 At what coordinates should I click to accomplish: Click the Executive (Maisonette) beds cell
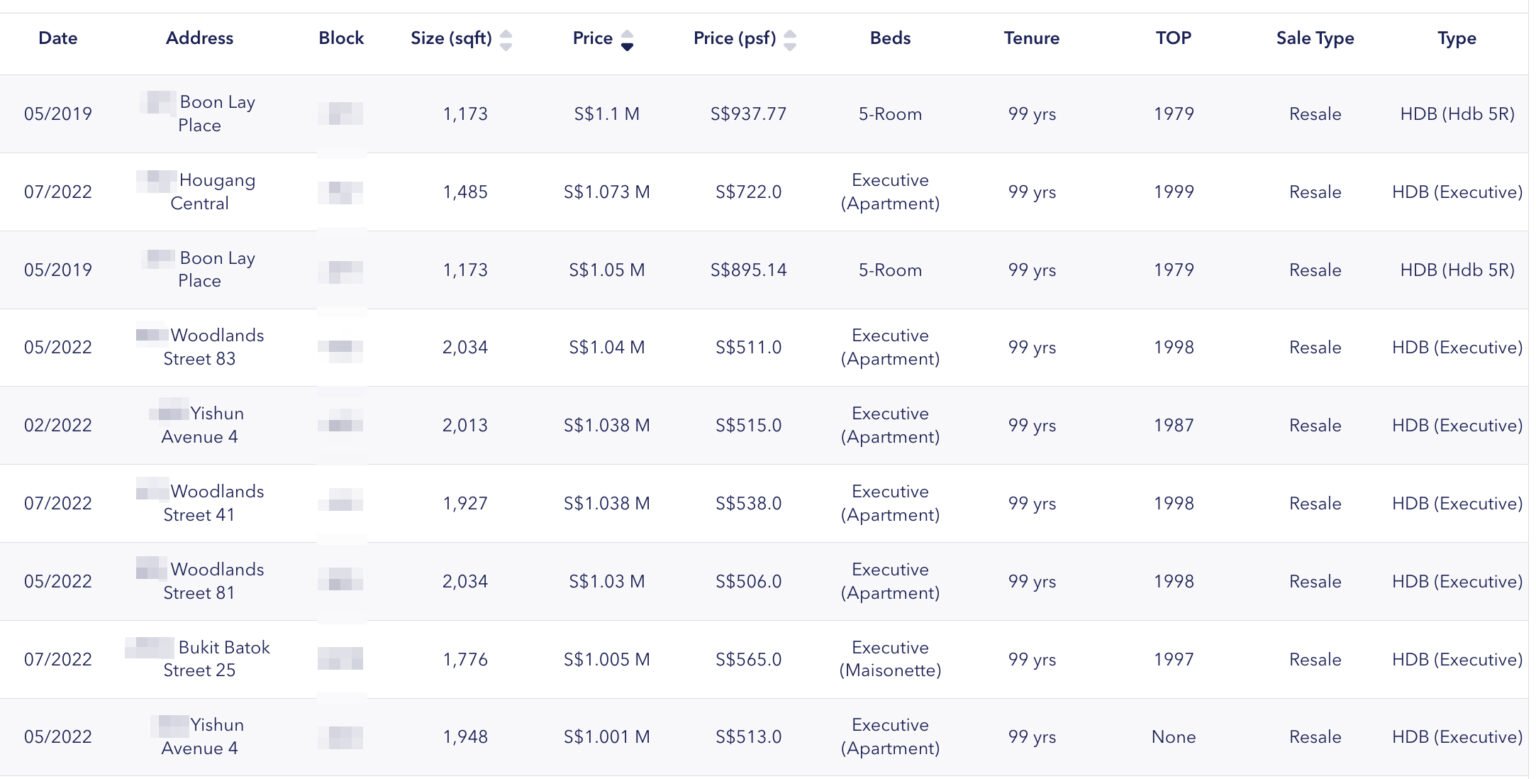click(890, 659)
